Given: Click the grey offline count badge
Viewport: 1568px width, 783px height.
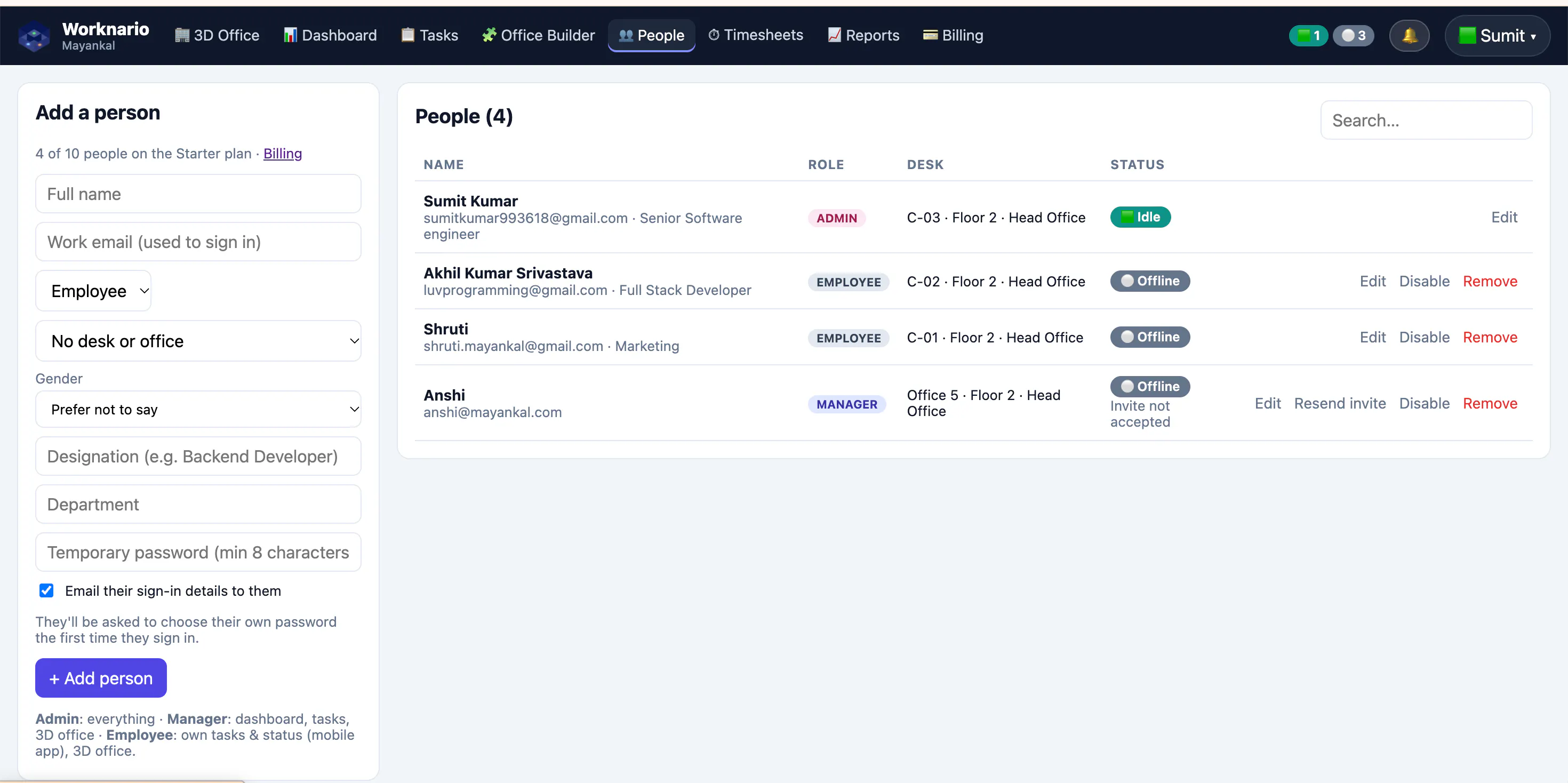Looking at the screenshot, I should point(1353,35).
